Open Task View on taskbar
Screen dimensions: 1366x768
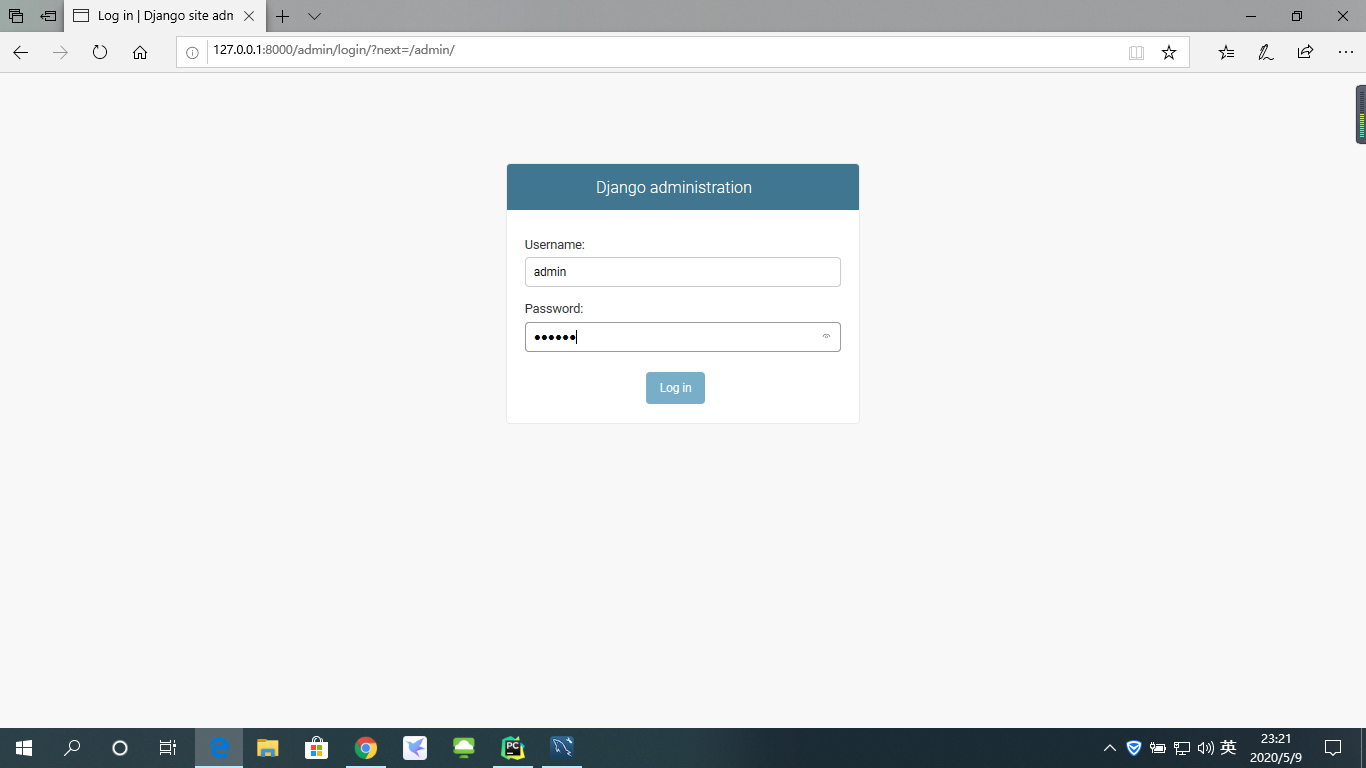click(x=168, y=747)
